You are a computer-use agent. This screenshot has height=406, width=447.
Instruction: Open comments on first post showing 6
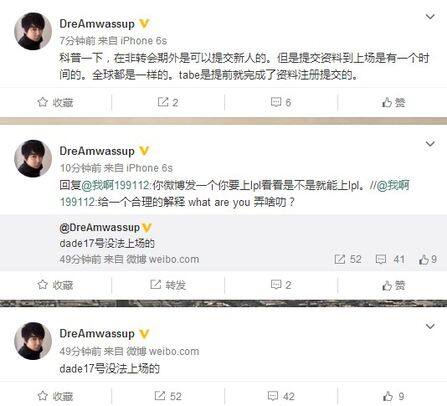pyautogui.click(x=281, y=102)
